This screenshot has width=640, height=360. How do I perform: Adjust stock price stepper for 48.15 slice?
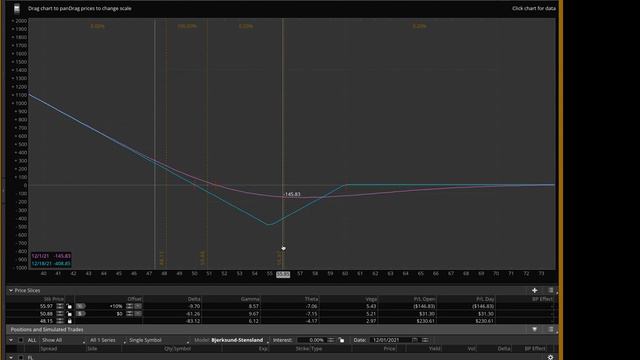point(60,321)
